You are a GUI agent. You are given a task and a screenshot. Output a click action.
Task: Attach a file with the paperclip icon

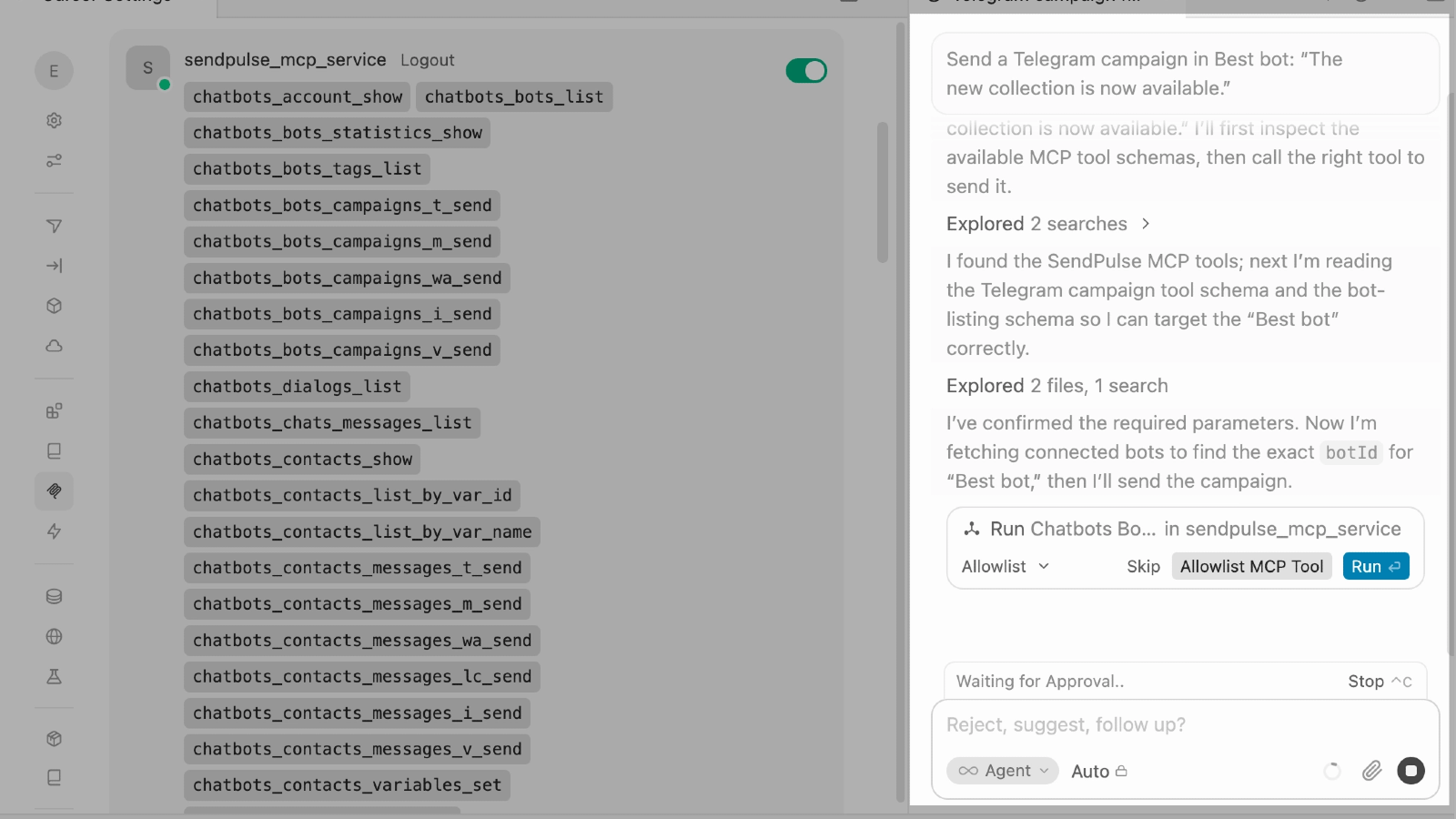(x=1371, y=772)
